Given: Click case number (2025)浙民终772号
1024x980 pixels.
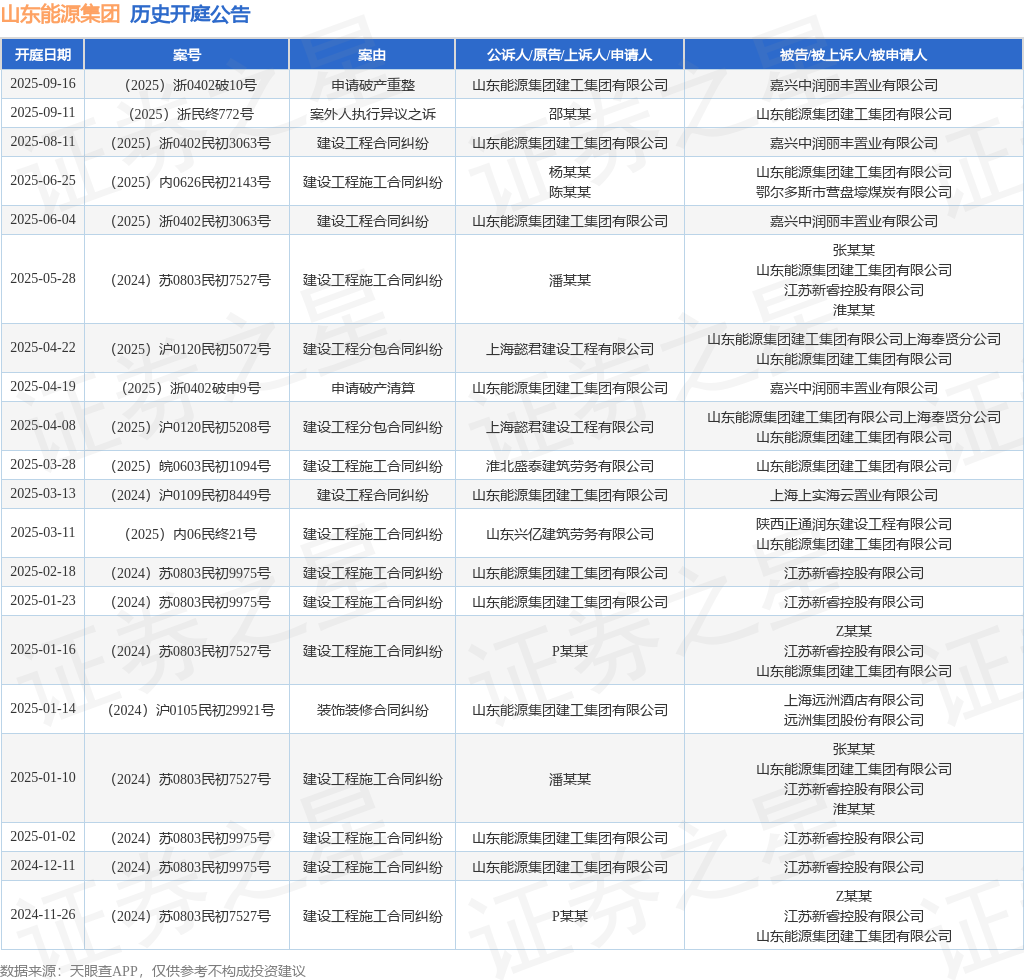Looking at the screenshot, I should (187, 114).
